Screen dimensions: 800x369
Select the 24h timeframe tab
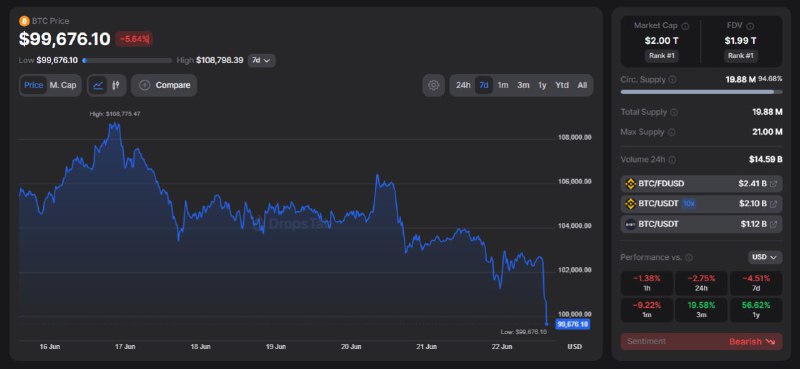[463, 85]
